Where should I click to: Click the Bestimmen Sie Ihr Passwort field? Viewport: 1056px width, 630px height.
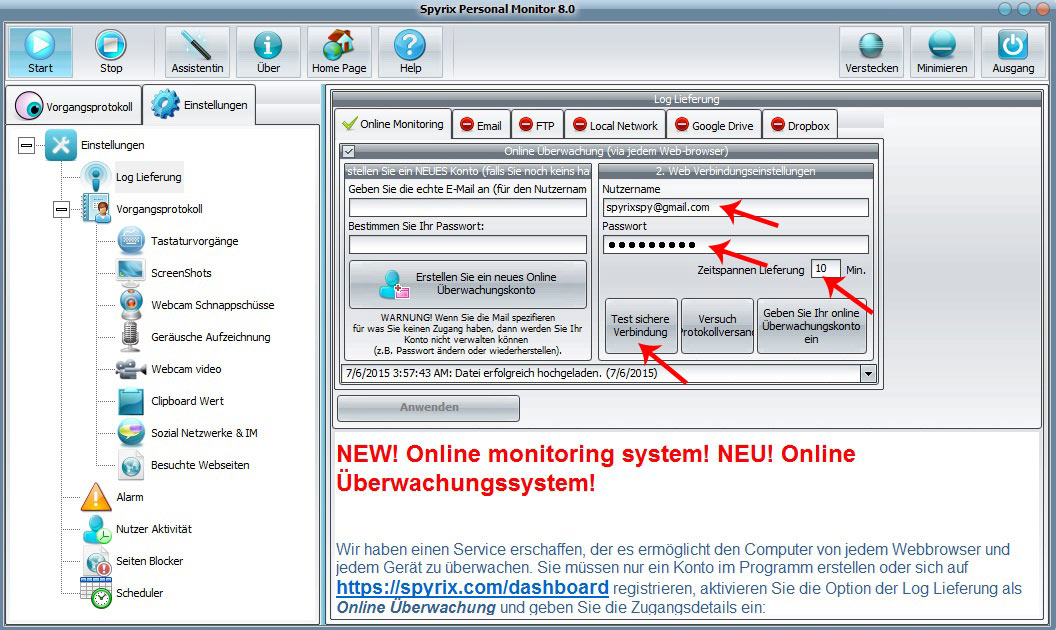coord(467,245)
